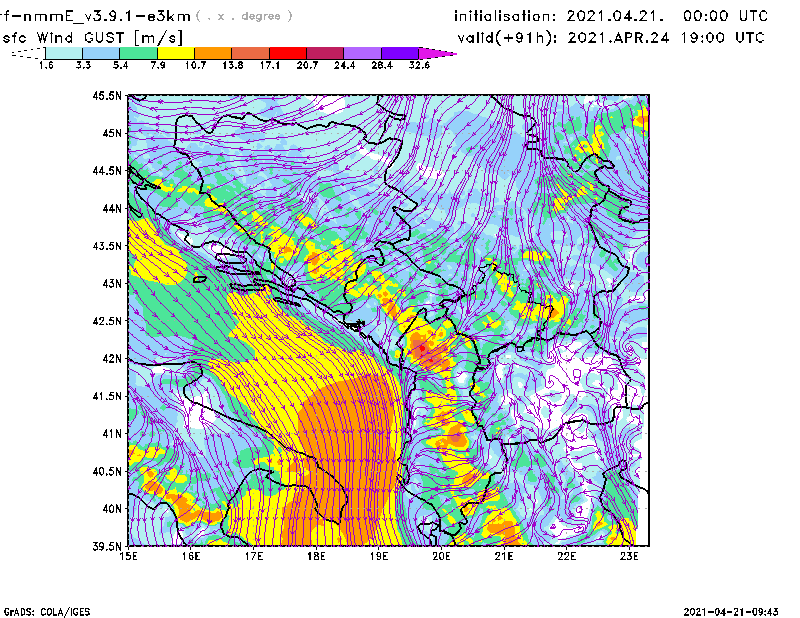Click the 40.5N latitude label
This screenshot has width=800, height=618.
point(107,472)
